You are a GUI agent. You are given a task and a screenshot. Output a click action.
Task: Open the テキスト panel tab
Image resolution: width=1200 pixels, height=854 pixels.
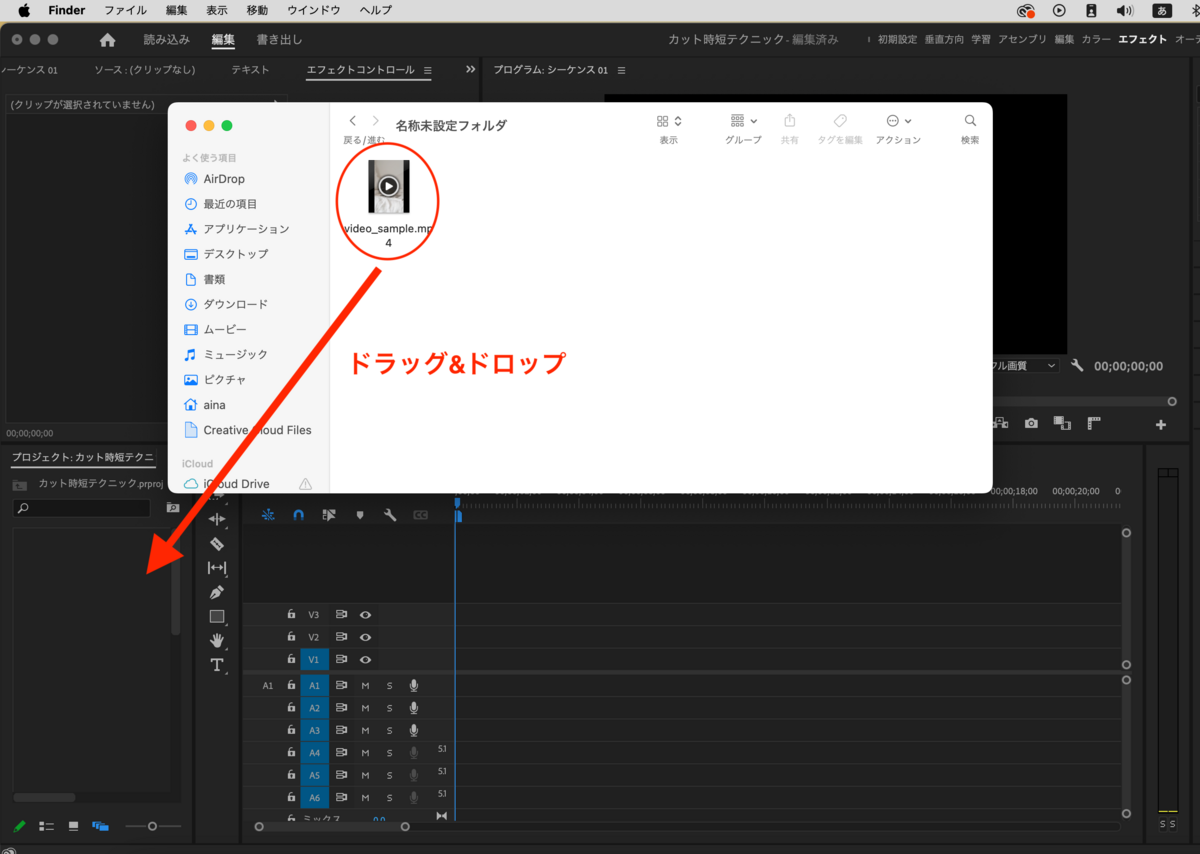click(x=250, y=70)
